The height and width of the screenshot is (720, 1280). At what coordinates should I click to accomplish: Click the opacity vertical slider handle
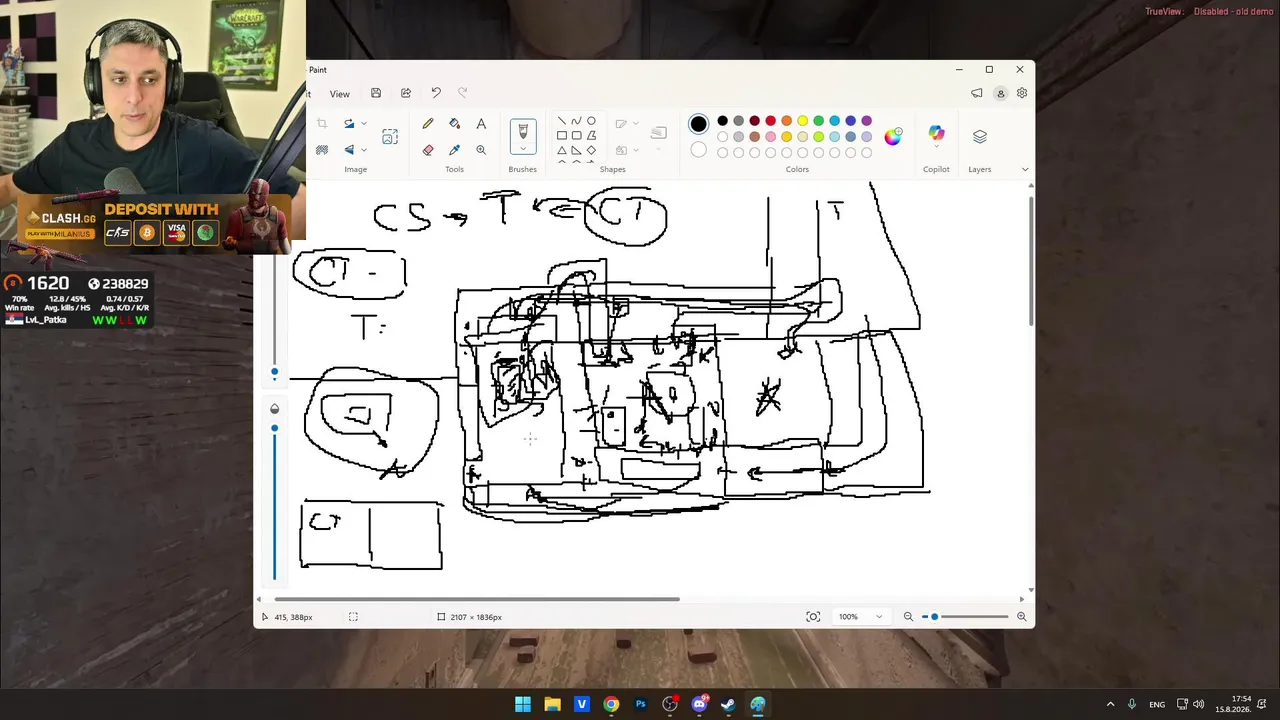[275, 428]
